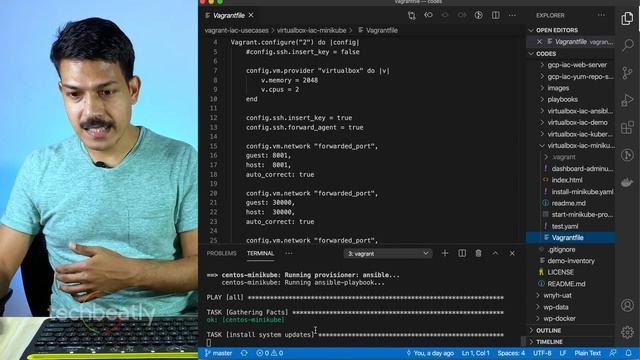The width and height of the screenshot is (640, 360).
Task: Expand the wp-data folder
Action: pos(556,307)
